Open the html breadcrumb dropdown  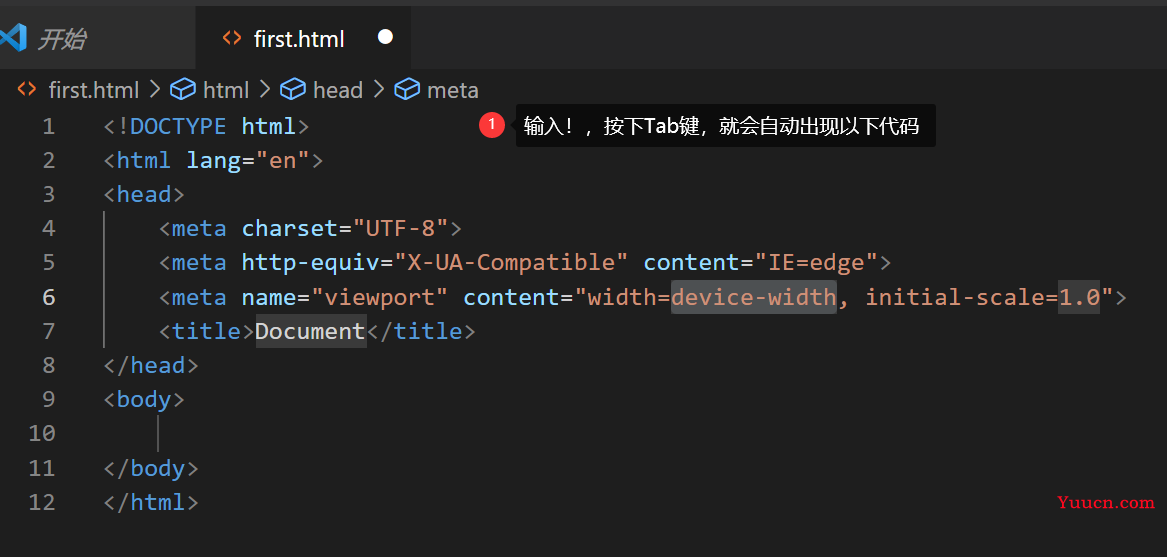coord(226,91)
